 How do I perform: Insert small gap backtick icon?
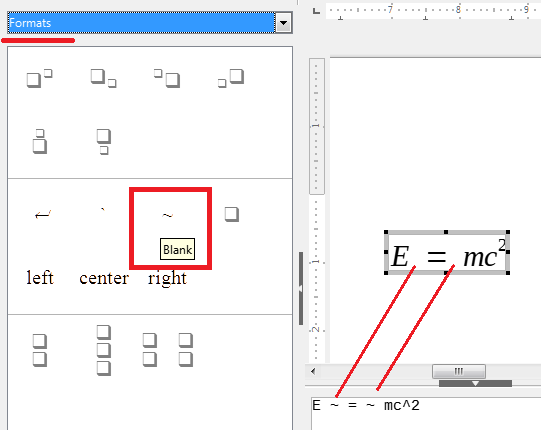(103, 209)
